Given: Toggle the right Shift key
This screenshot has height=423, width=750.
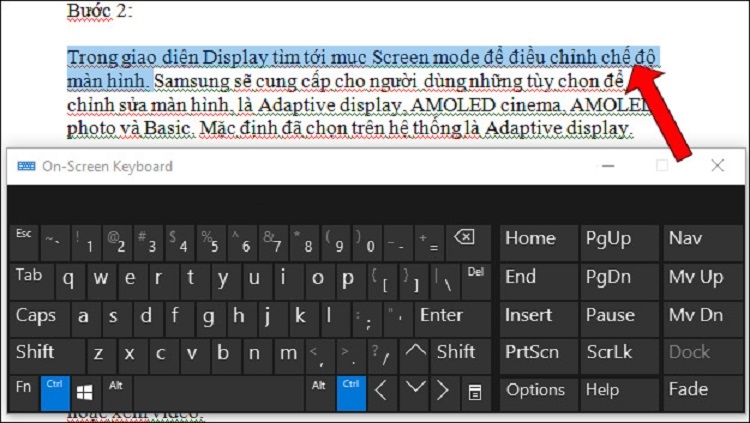Looking at the screenshot, I should tap(461, 356).
